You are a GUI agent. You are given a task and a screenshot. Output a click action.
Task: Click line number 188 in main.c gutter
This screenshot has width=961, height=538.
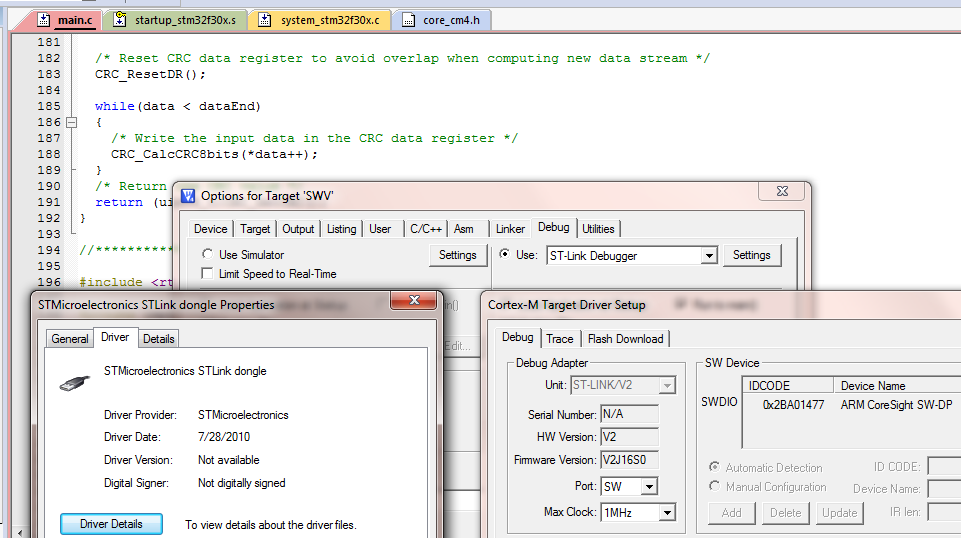(49, 154)
